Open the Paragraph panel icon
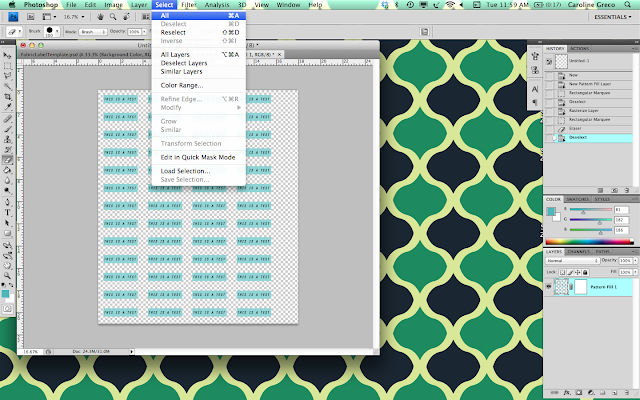This screenshot has width=640, height=400. point(535,102)
